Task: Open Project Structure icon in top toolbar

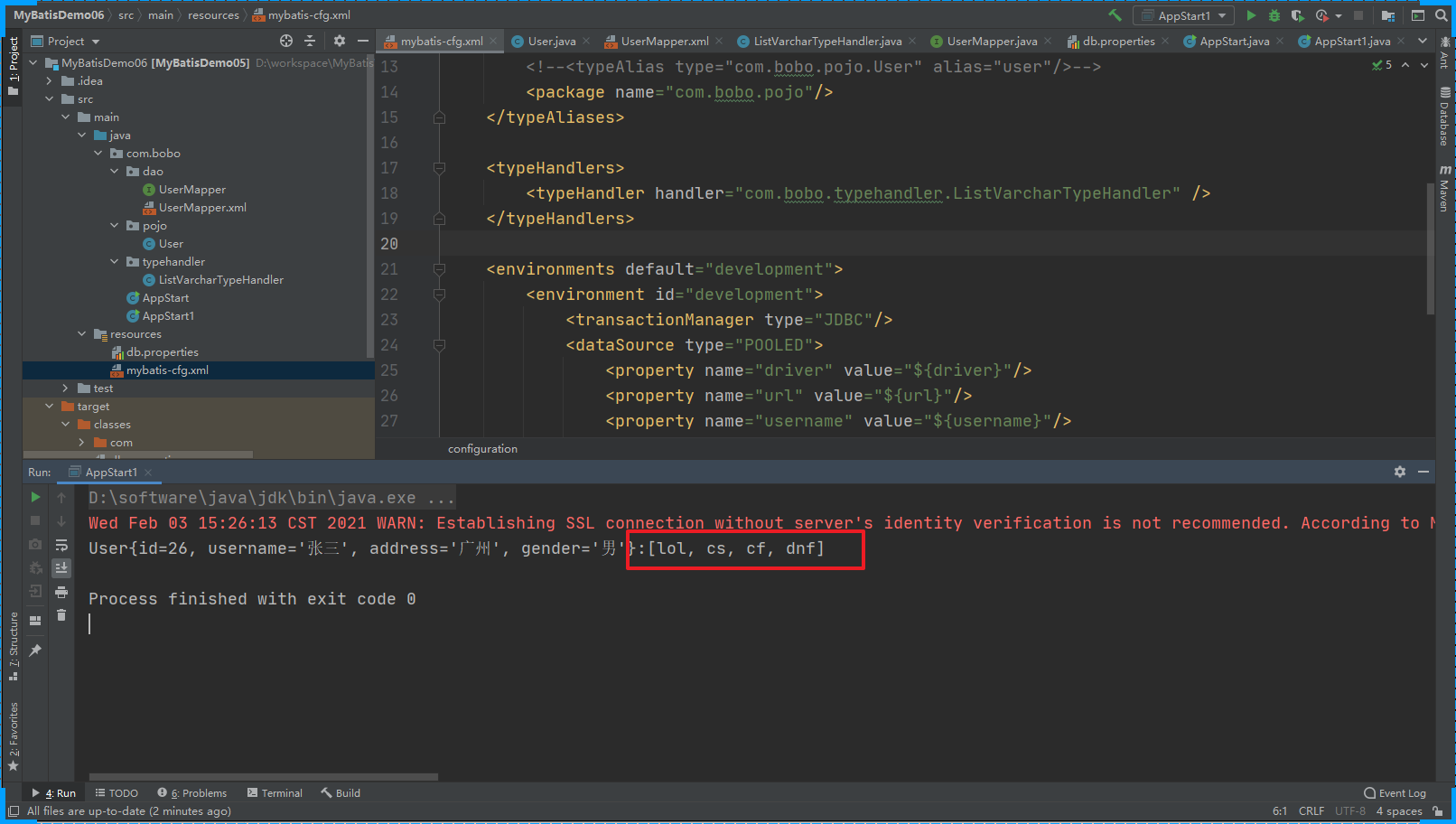Action: coord(1388,15)
